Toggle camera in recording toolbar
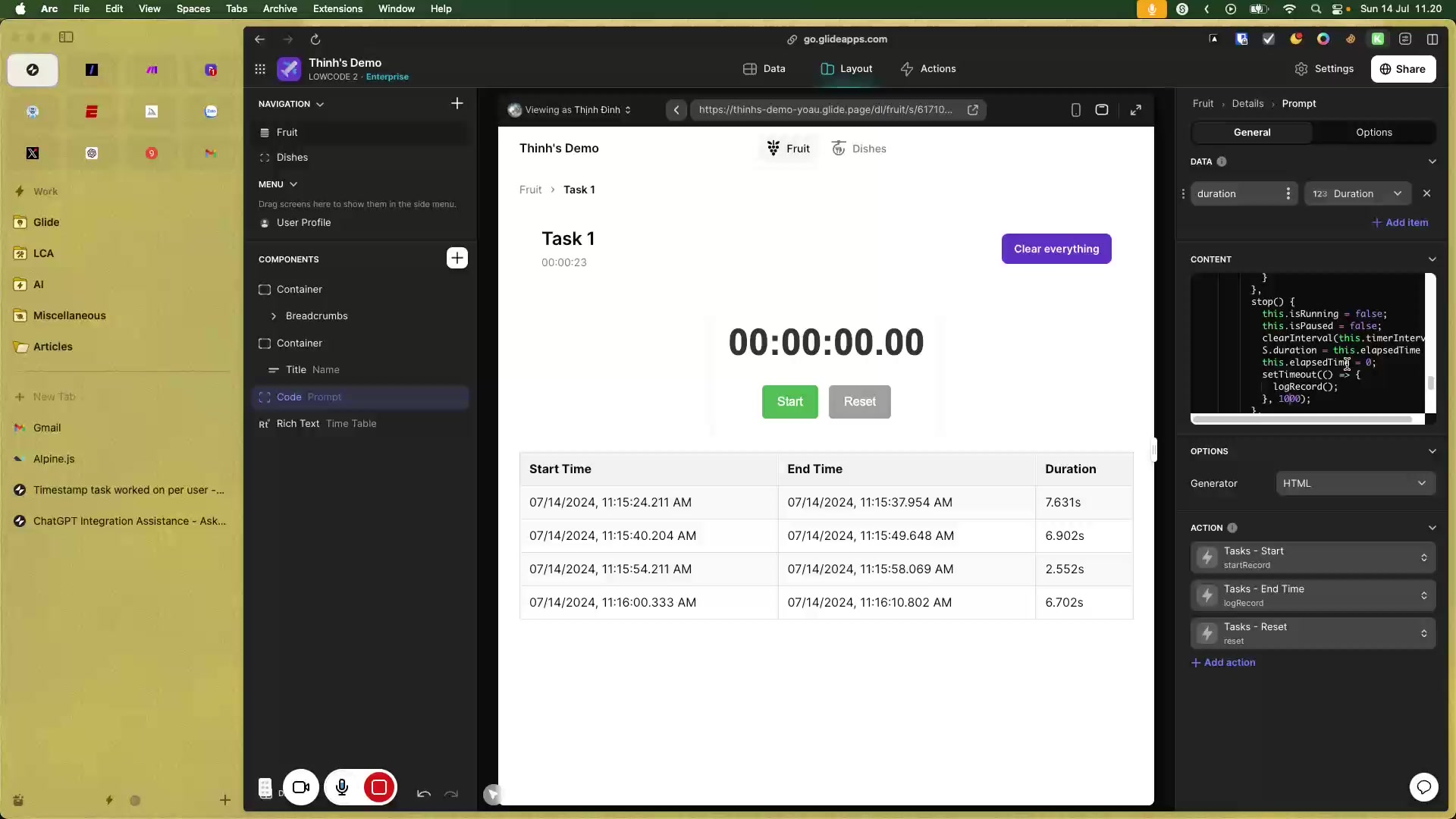 click(x=301, y=787)
